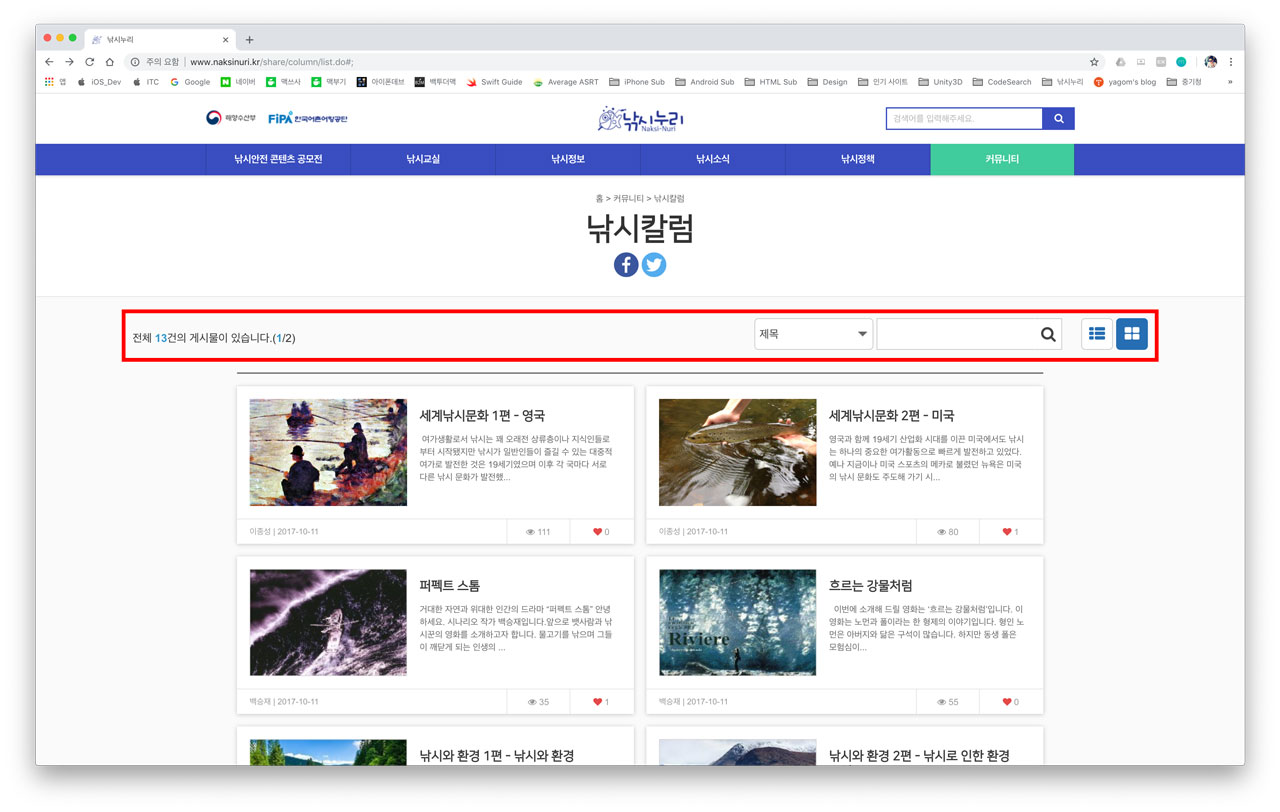
Task: Bookmark the page via the star icon
Action: [1092, 61]
